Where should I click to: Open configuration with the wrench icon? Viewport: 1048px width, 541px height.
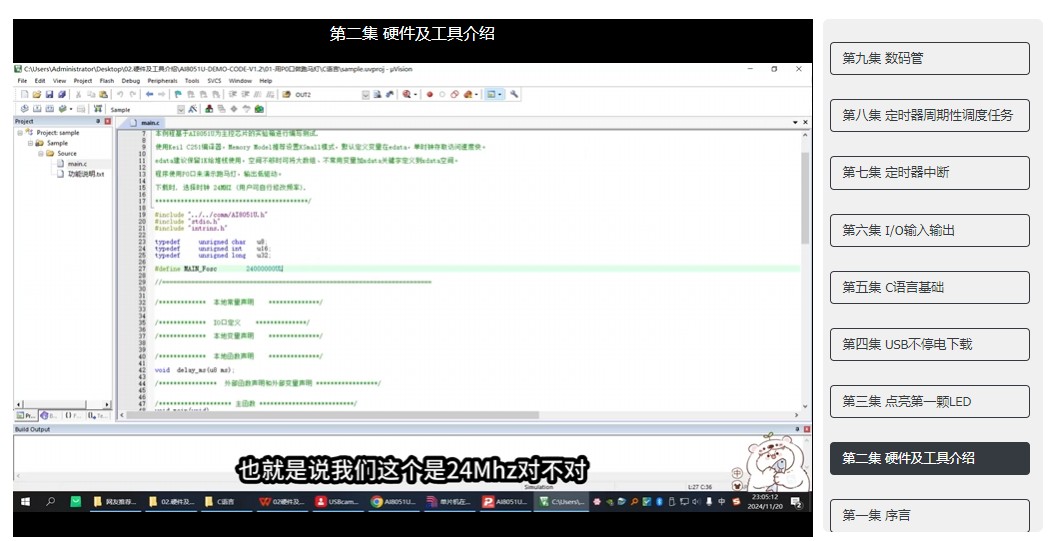(514, 94)
